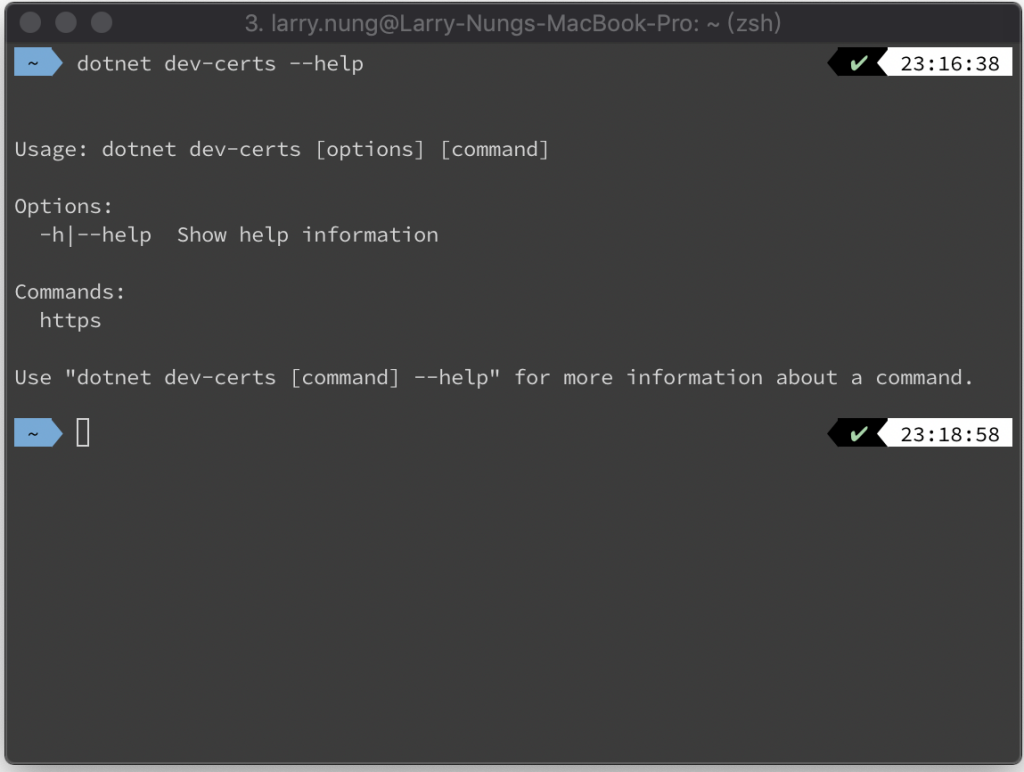
Task: Click the typed command dotnet dev-certs --help
Action: pyautogui.click(x=220, y=64)
